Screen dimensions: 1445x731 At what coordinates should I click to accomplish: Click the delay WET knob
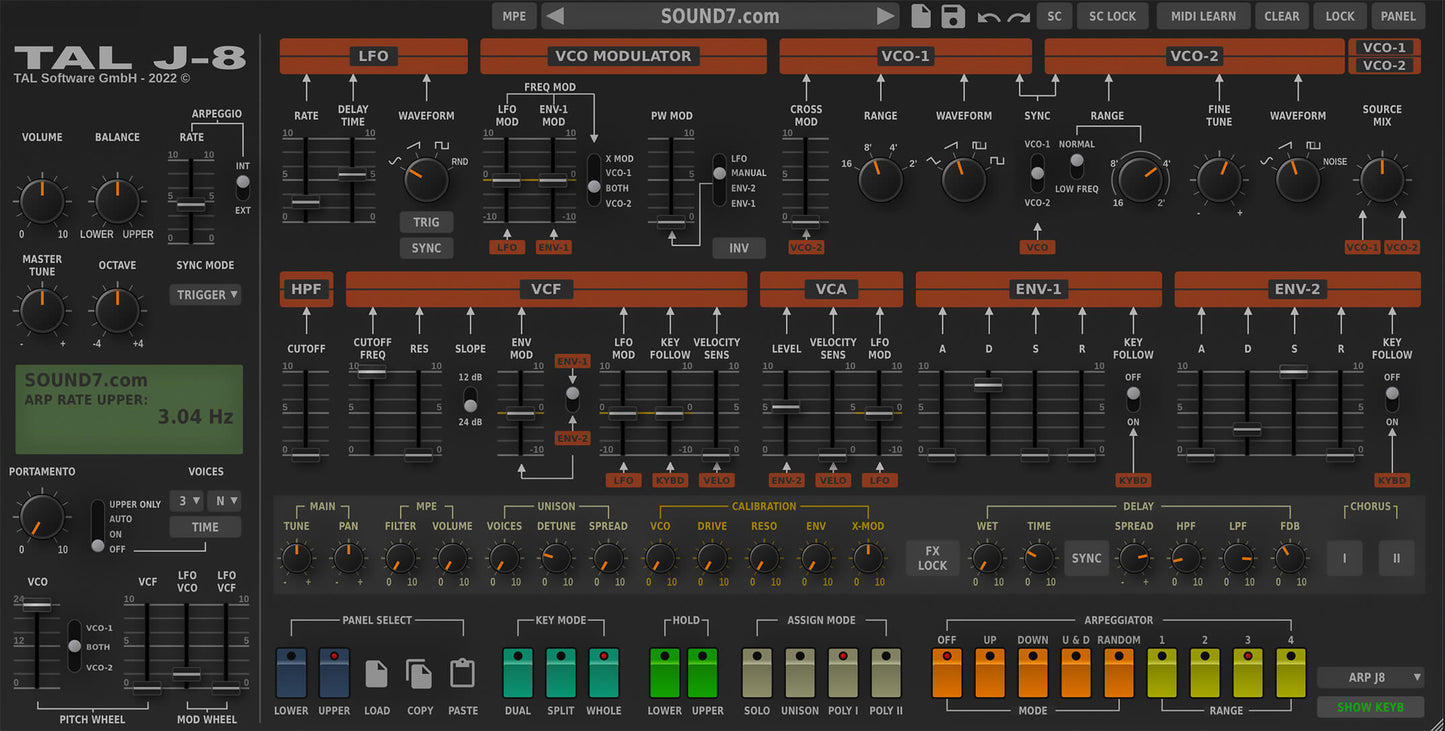[987, 558]
